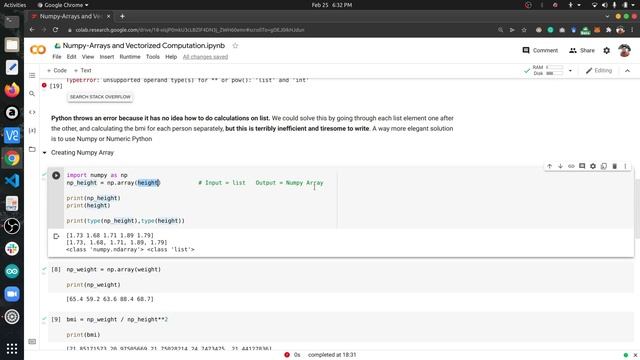Open Zoom from the dock
The width and height of the screenshot is (640, 360).
pyautogui.click(x=12, y=294)
